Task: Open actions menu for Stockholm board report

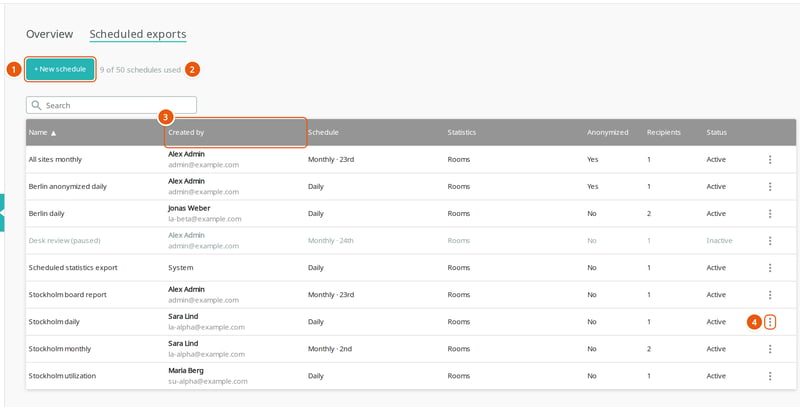Action: (x=770, y=295)
